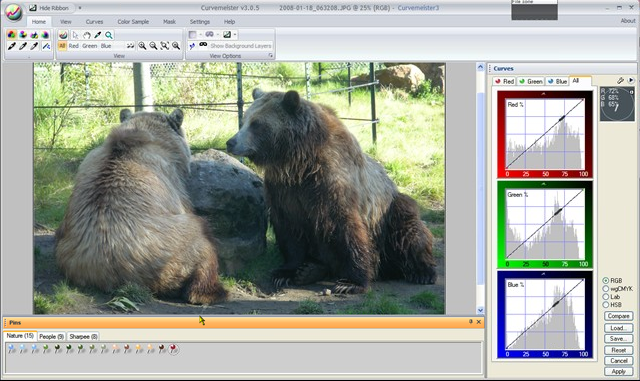Click the binoculars icon beside Show Background Layers
The width and height of the screenshot is (640, 381).
tap(203, 45)
